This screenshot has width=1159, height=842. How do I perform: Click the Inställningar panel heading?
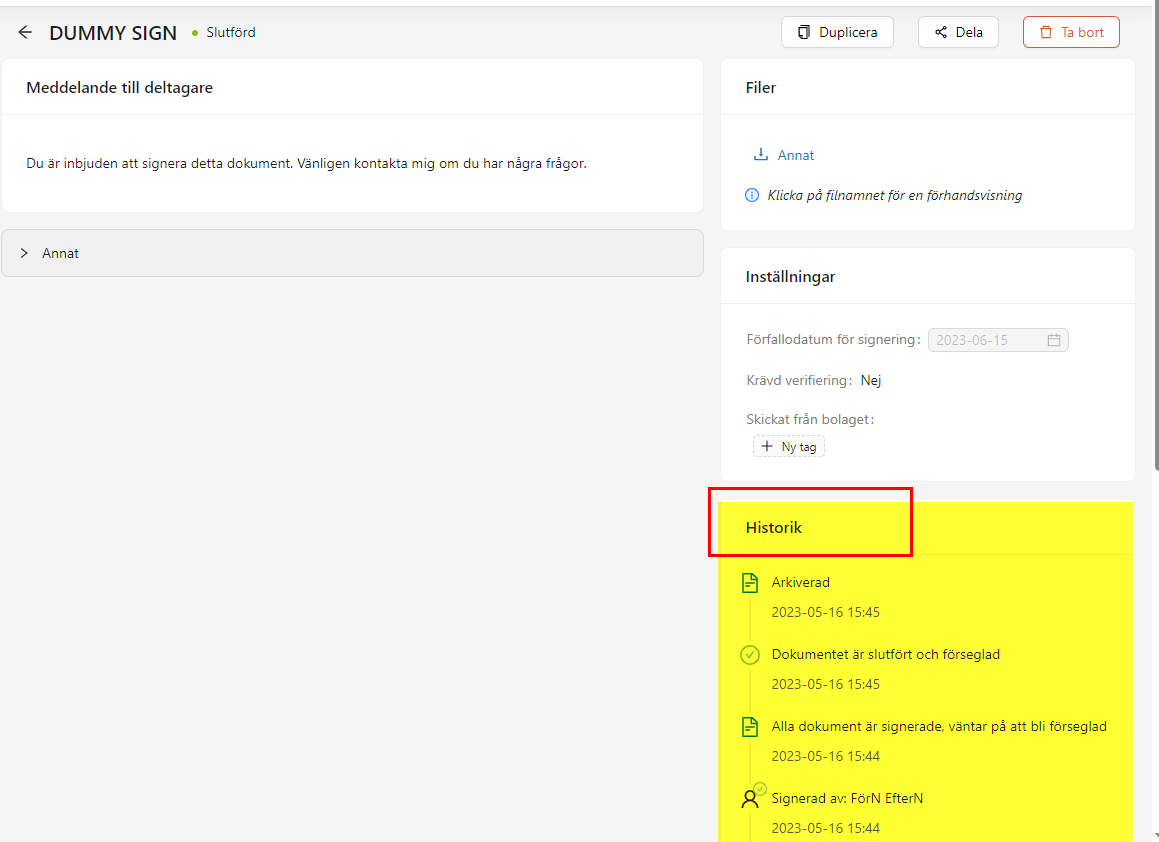[x=790, y=276]
